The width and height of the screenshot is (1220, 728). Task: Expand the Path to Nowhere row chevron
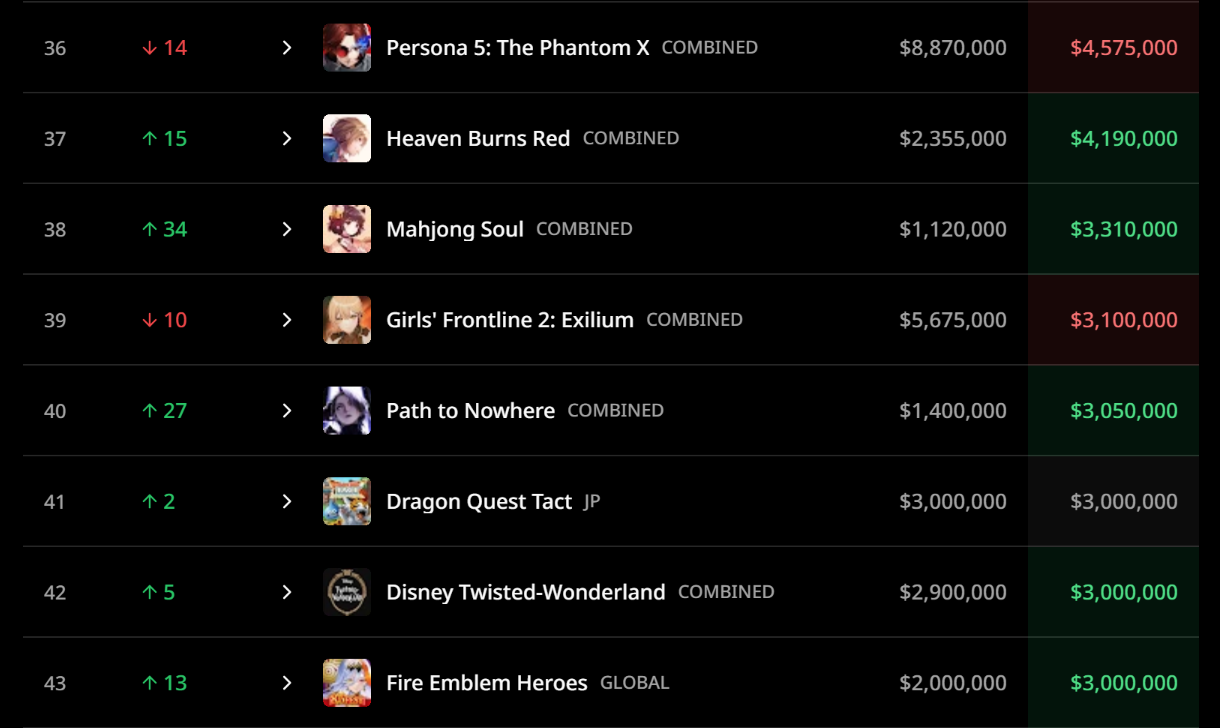point(287,411)
